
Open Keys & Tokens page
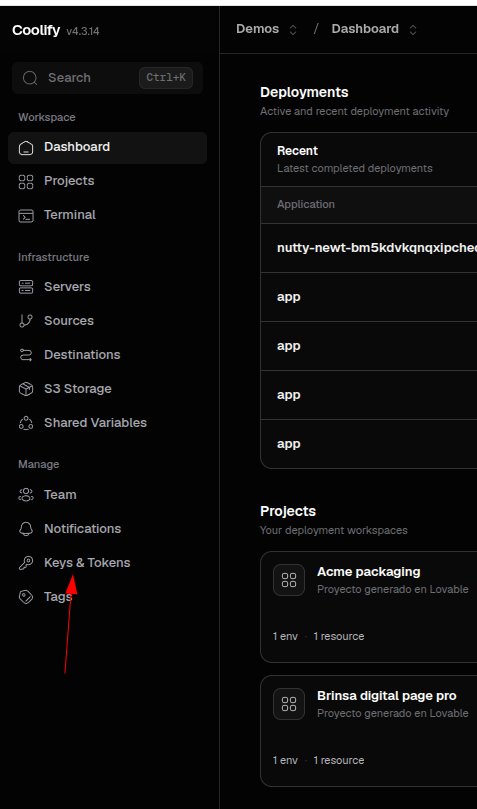[x=107, y=563]
